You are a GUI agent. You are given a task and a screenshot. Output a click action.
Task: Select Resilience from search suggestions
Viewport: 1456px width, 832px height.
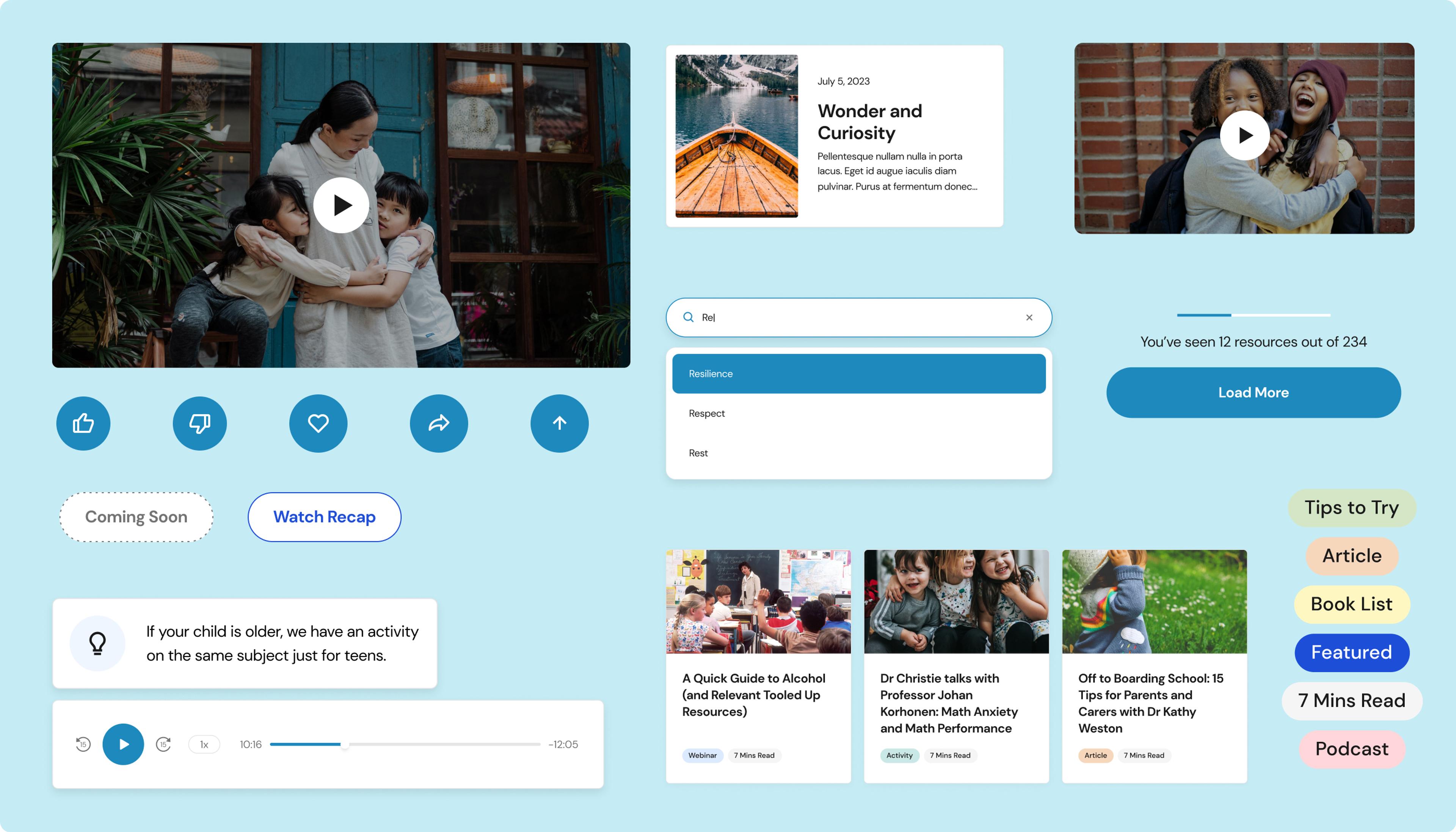coord(858,374)
